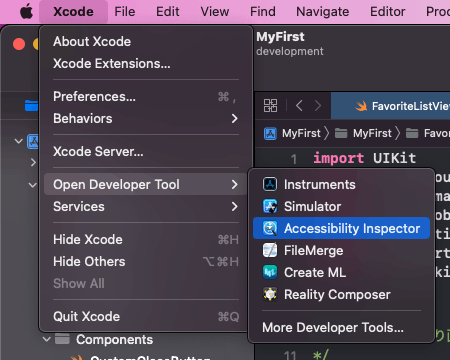Select More Developer Tools…
The width and height of the screenshot is (450, 360).
pyautogui.click(x=333, y=327)
